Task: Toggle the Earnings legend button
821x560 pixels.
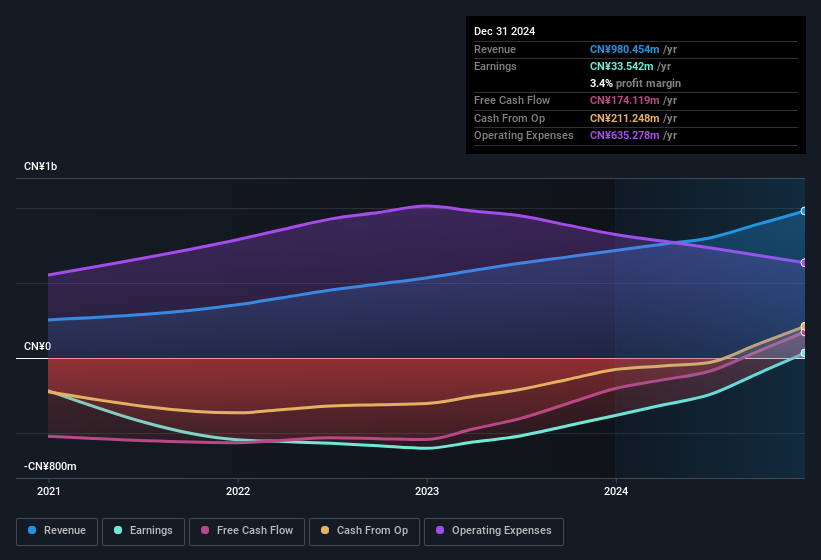Action: pyautogui.click(x=143, y=532)
